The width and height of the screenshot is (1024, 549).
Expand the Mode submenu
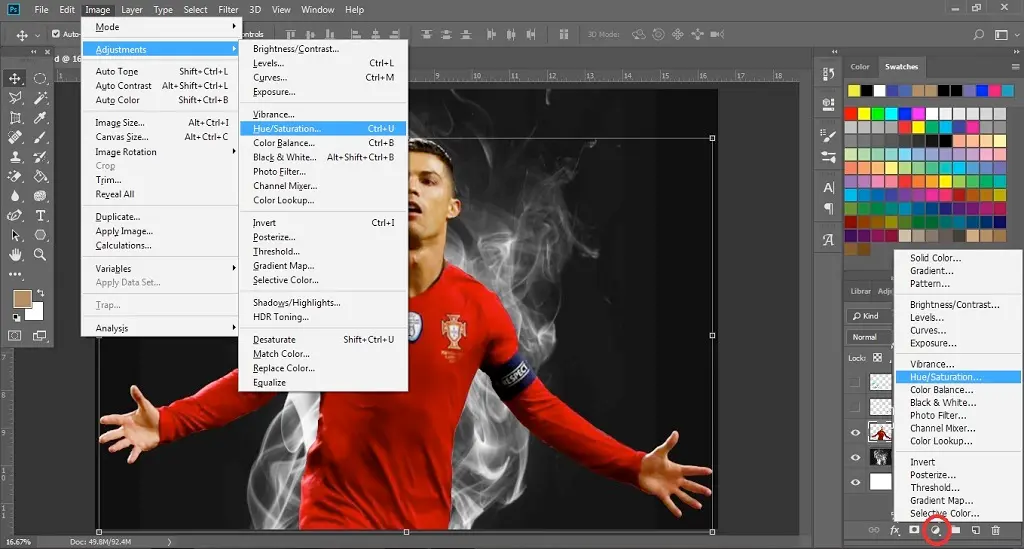(160, 27)
